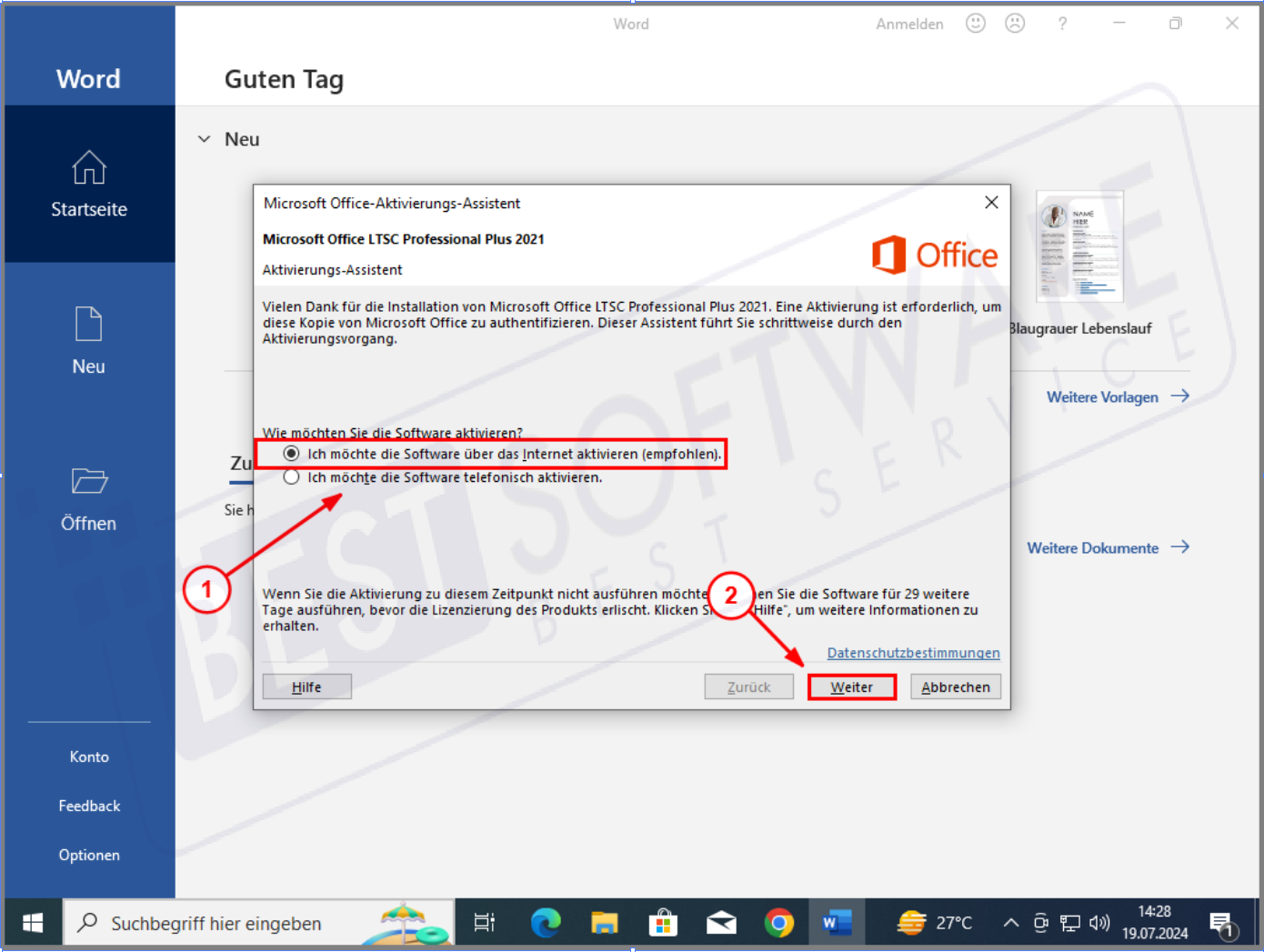Click the Startseite home icon in sidebar
This screenshot has width=1264, height=952.
pos(89,168)
